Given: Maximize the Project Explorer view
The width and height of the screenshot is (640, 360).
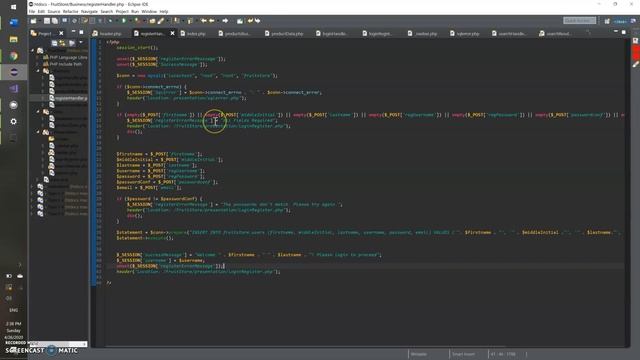Looking at the screenshot, I should 81,32.
